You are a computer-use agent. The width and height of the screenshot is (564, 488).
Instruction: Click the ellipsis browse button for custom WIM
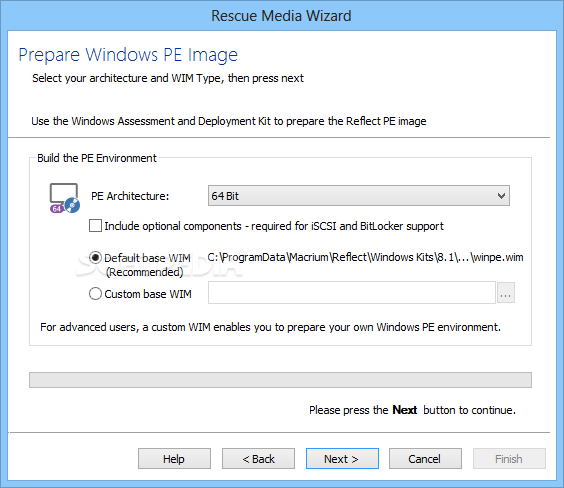(x=506, y=293)
